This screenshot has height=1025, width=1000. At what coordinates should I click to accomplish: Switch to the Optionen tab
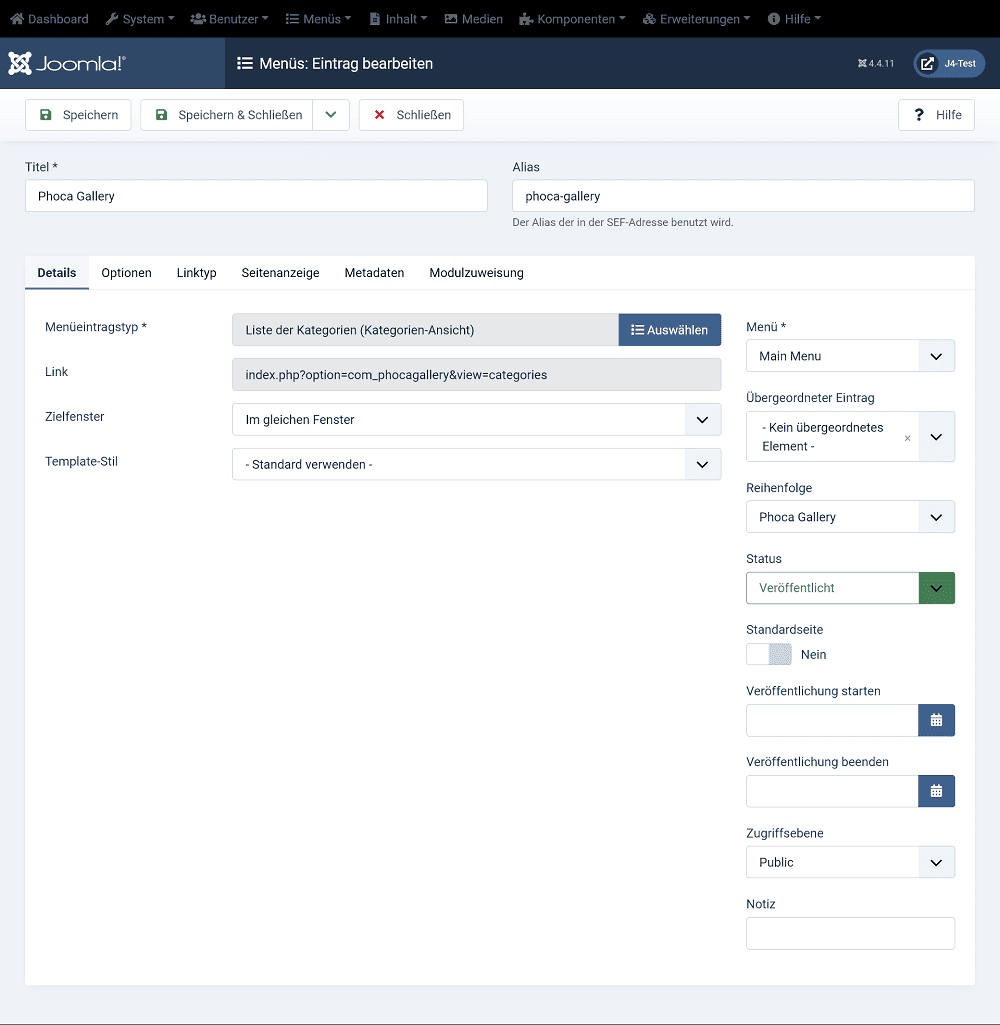click(x=126, y=273)
